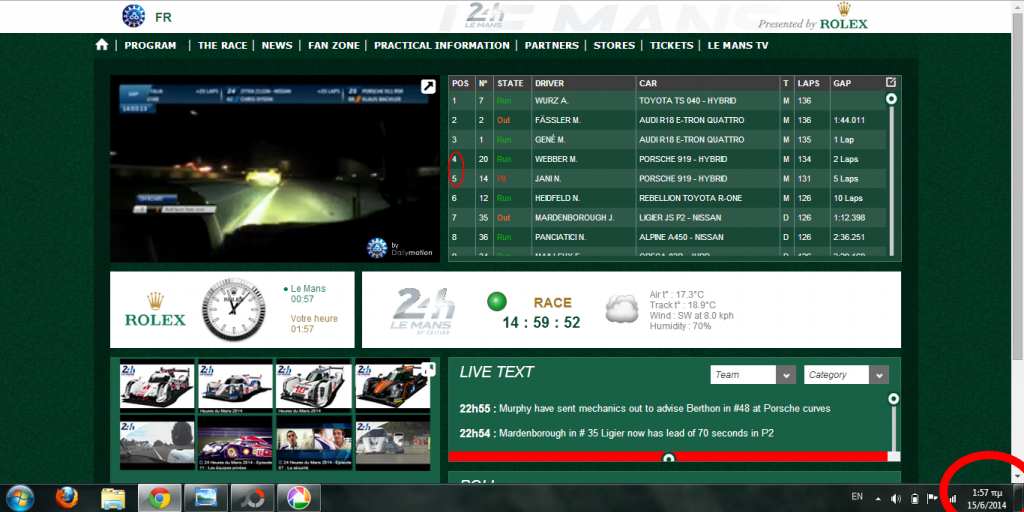Open Episode 11 Les équipes privées video
Screen dimensions: 1024x512
coord(235,445)
